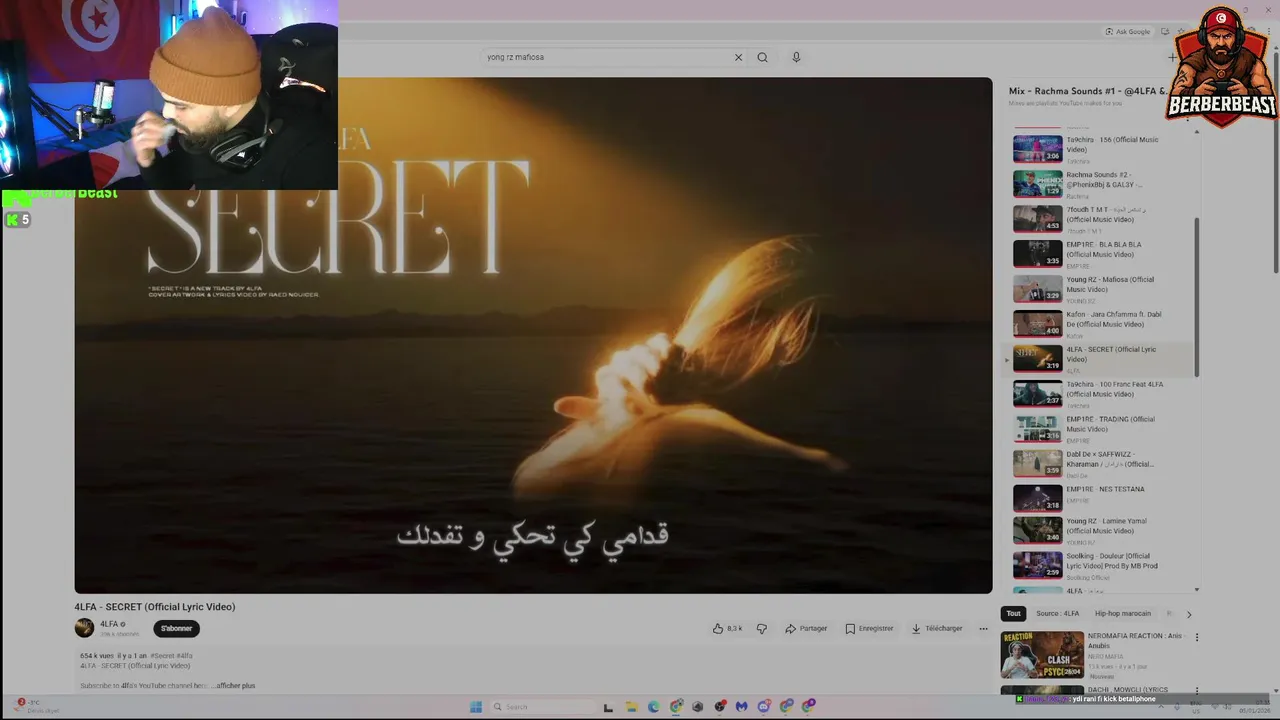The height and width of the screenshot is (720, 1280).
Task: Open the weather widget on taskbar
Action: pos(38,706)
